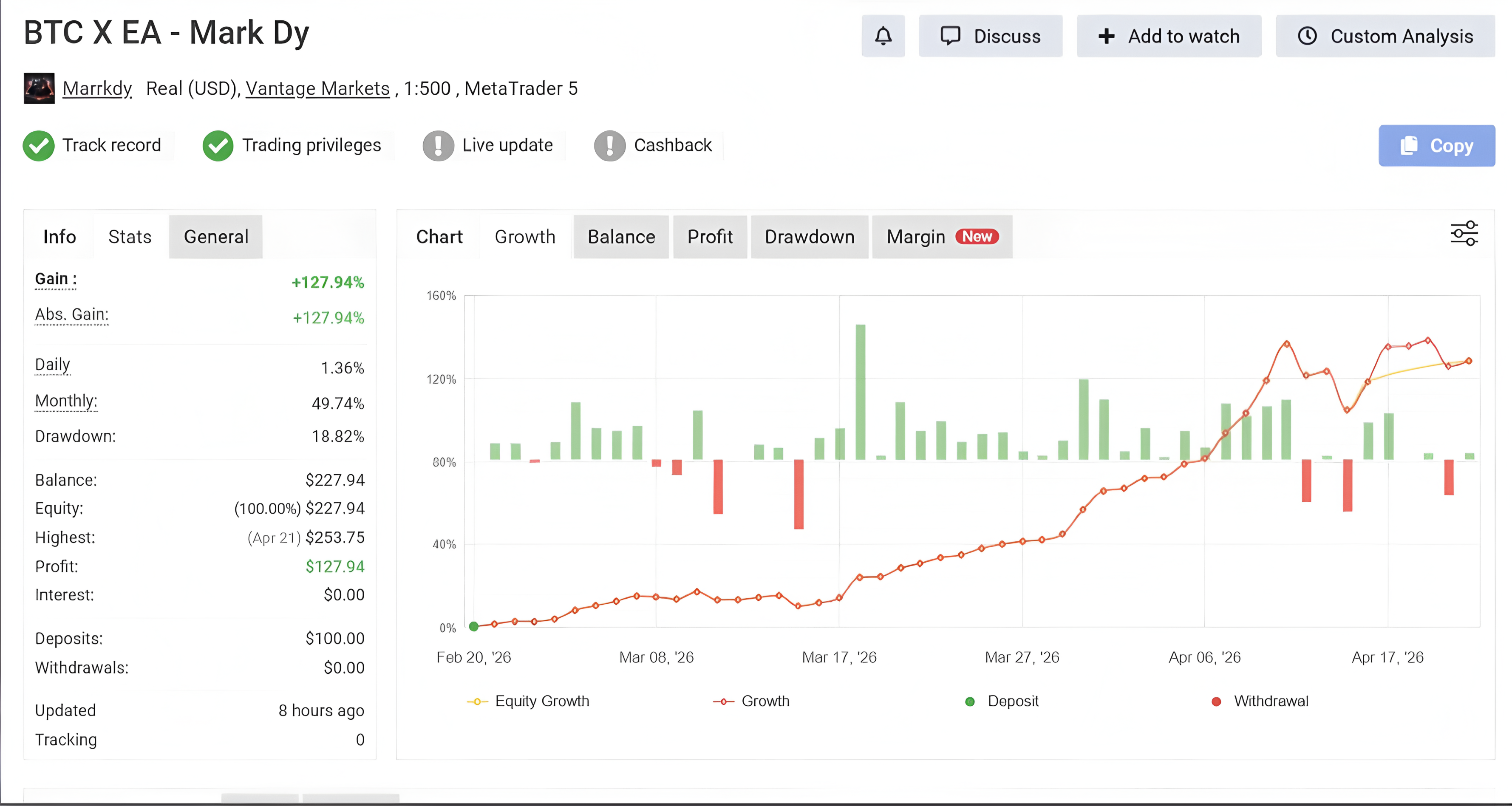
Task: Open the Vantage Markets broker link
Action: point(317,89)
